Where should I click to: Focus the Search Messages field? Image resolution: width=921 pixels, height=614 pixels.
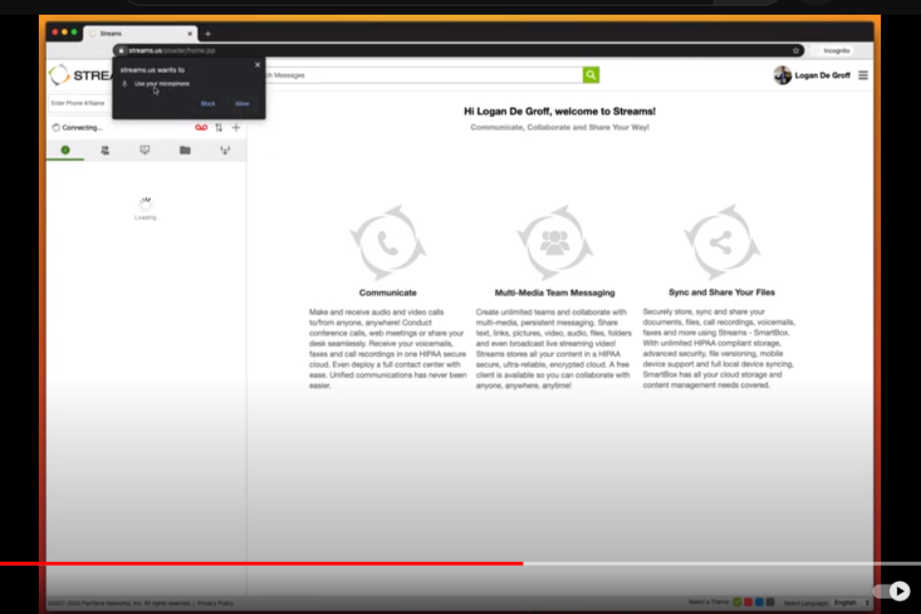click(423, 75)
